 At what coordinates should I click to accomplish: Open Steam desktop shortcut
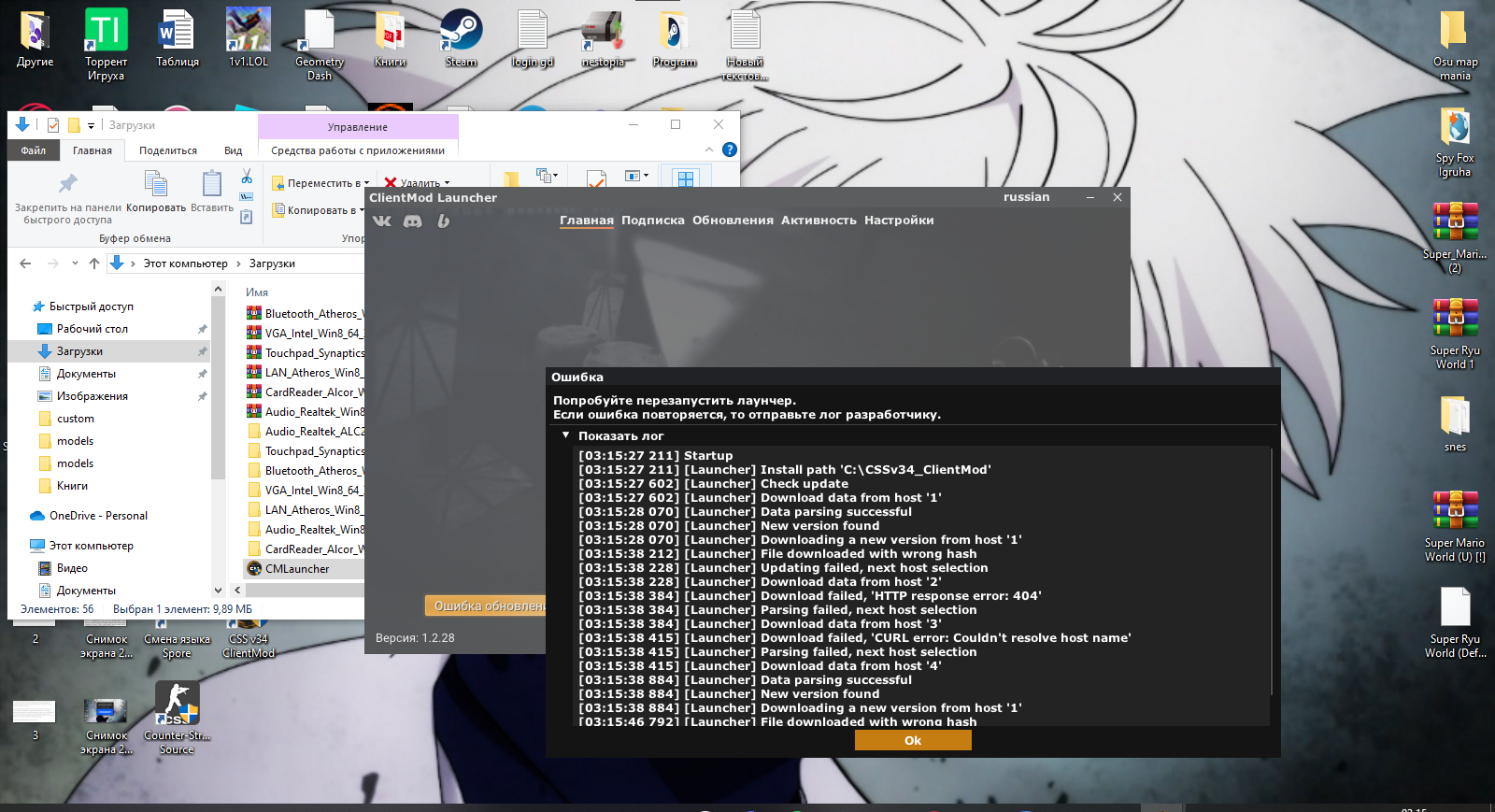point(461,38)
